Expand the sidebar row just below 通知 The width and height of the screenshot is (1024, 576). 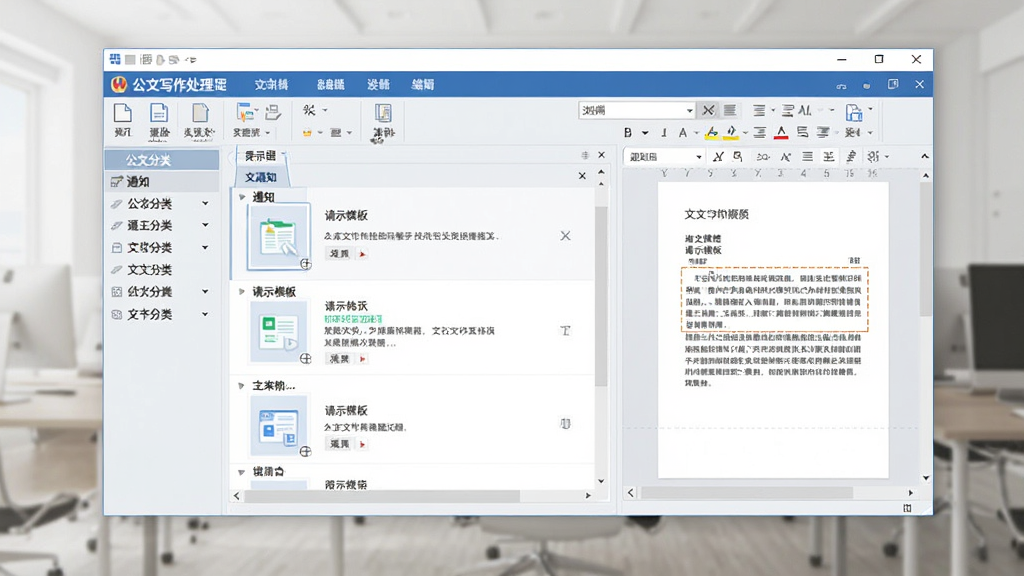[205, 204]
